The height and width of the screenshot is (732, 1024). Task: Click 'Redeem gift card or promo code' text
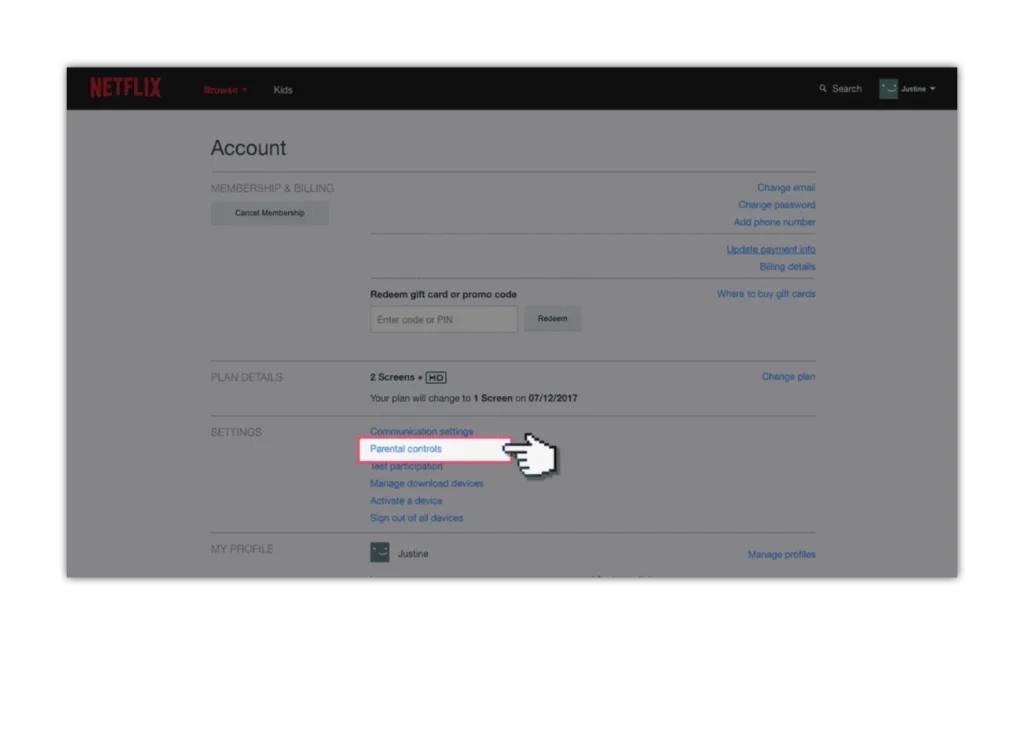tap(443, 294)
